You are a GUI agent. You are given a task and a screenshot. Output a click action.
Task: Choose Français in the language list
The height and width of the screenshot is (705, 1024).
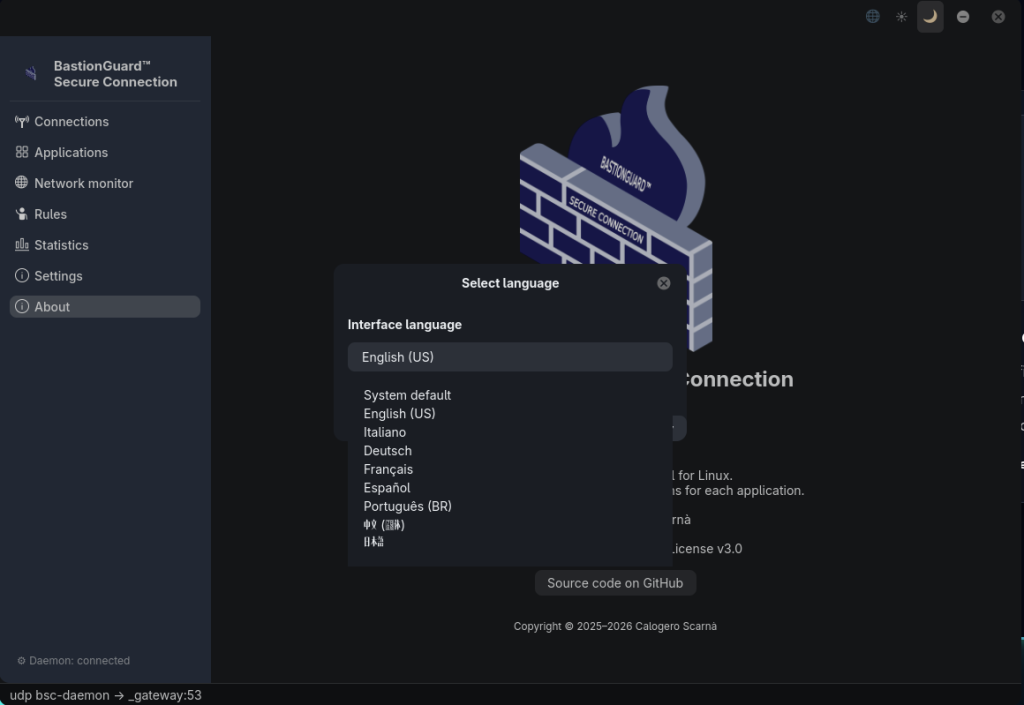tap(388, 469)
